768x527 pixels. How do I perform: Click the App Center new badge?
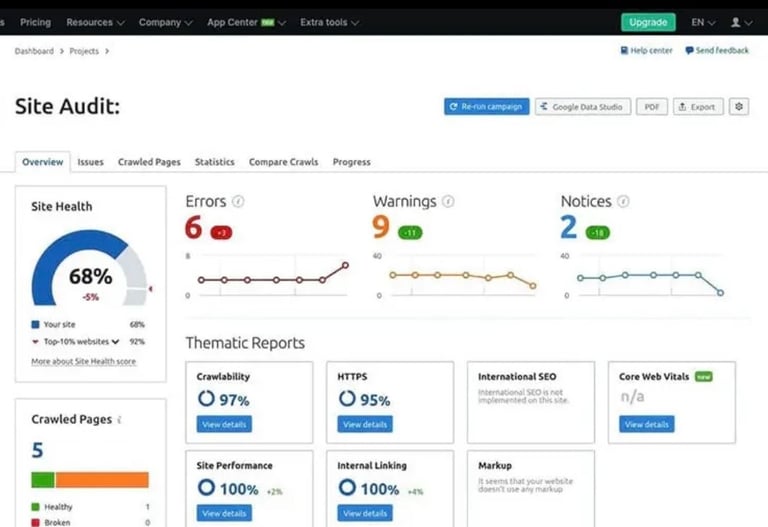[267, 23]
